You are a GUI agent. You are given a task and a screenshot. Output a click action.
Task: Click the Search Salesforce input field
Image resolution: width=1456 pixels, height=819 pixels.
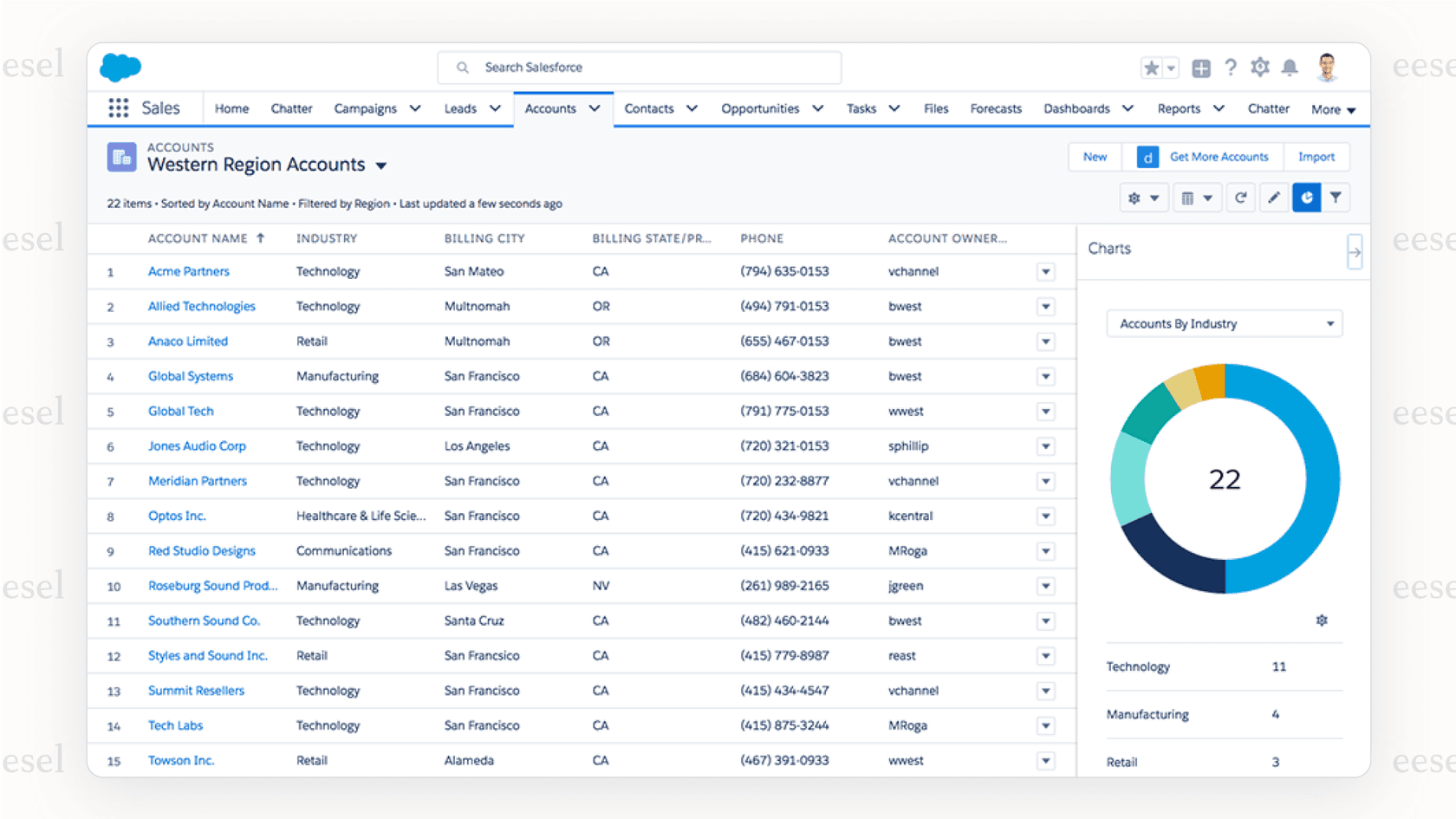[x=639, y=67]
